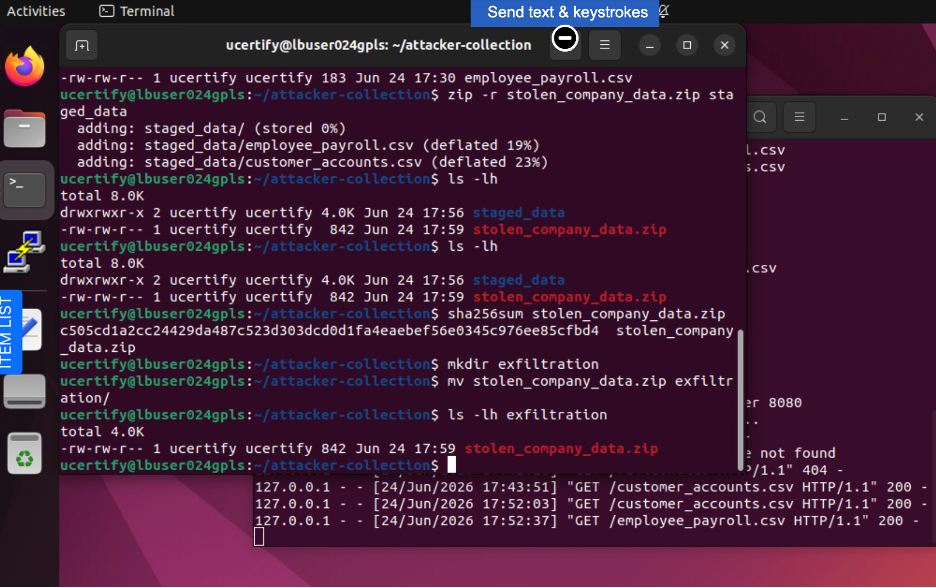This screenshot has width=936, height=588.
Task: Close the back terminal window
Action: 919,118
